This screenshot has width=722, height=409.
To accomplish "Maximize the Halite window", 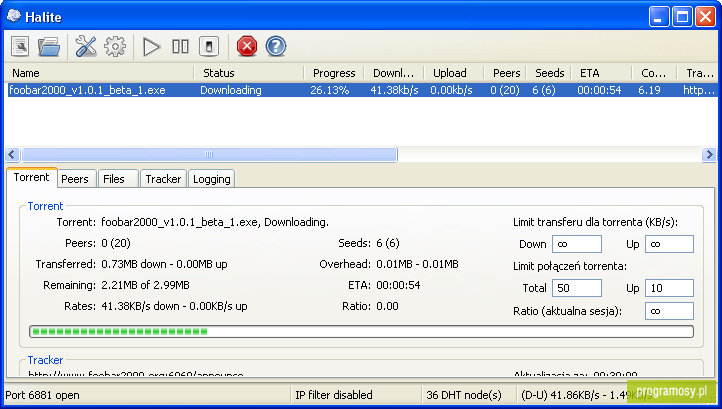I will click(x=682, y=17).
